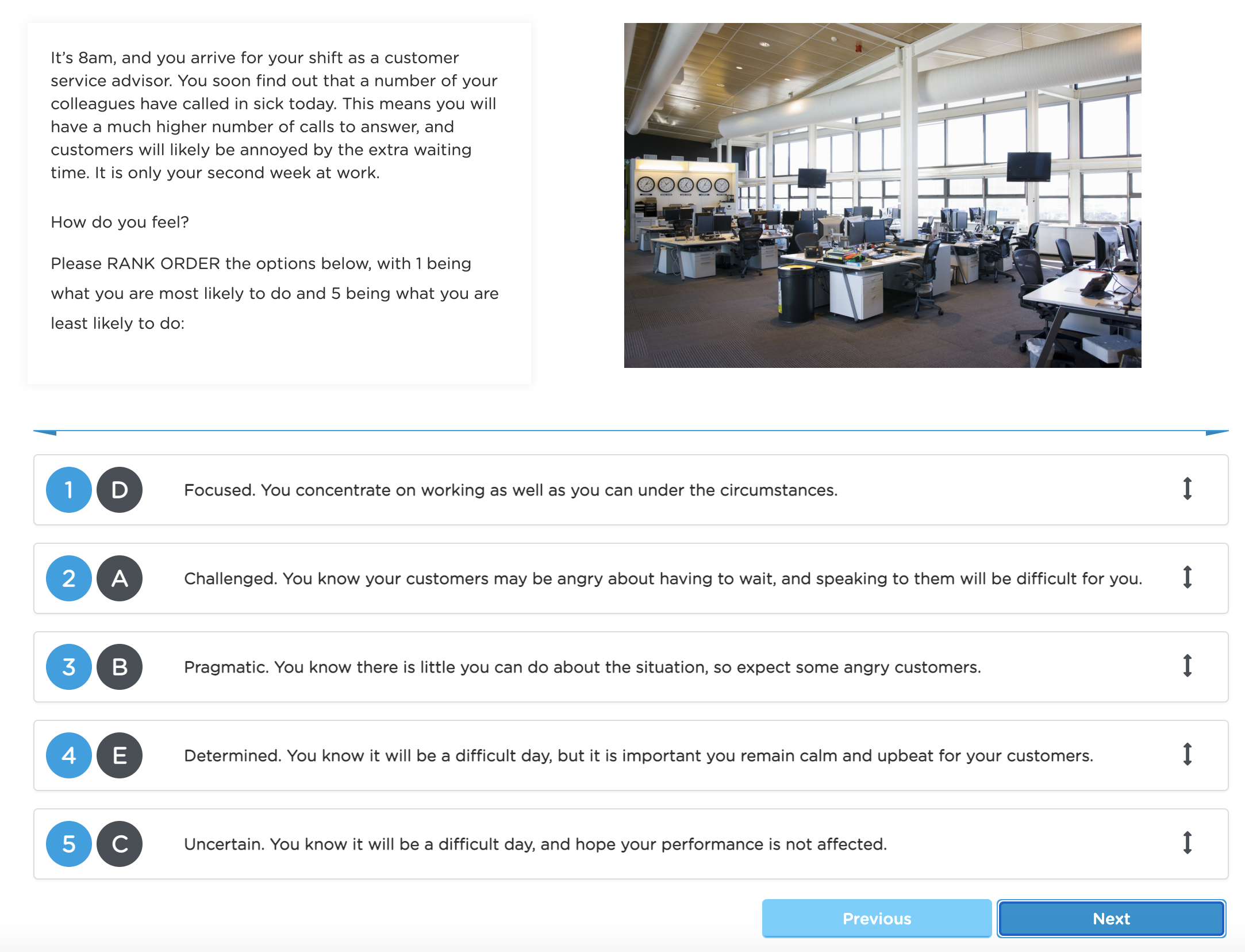Click the Next button to proceed

tap(1111, 918)
